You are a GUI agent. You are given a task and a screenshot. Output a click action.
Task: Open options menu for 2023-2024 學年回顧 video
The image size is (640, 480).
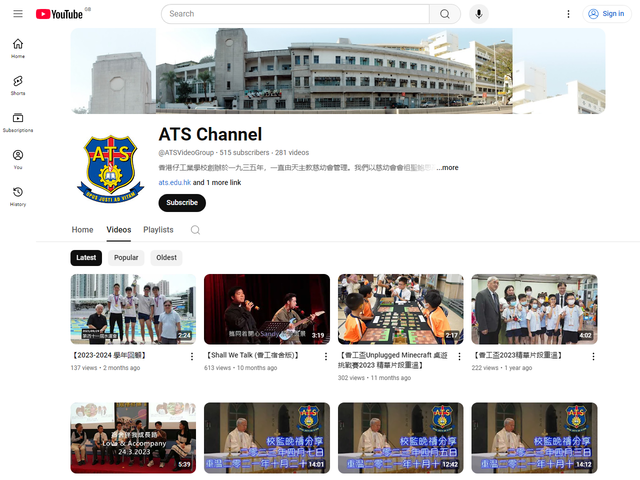click(x=192, y=356)
